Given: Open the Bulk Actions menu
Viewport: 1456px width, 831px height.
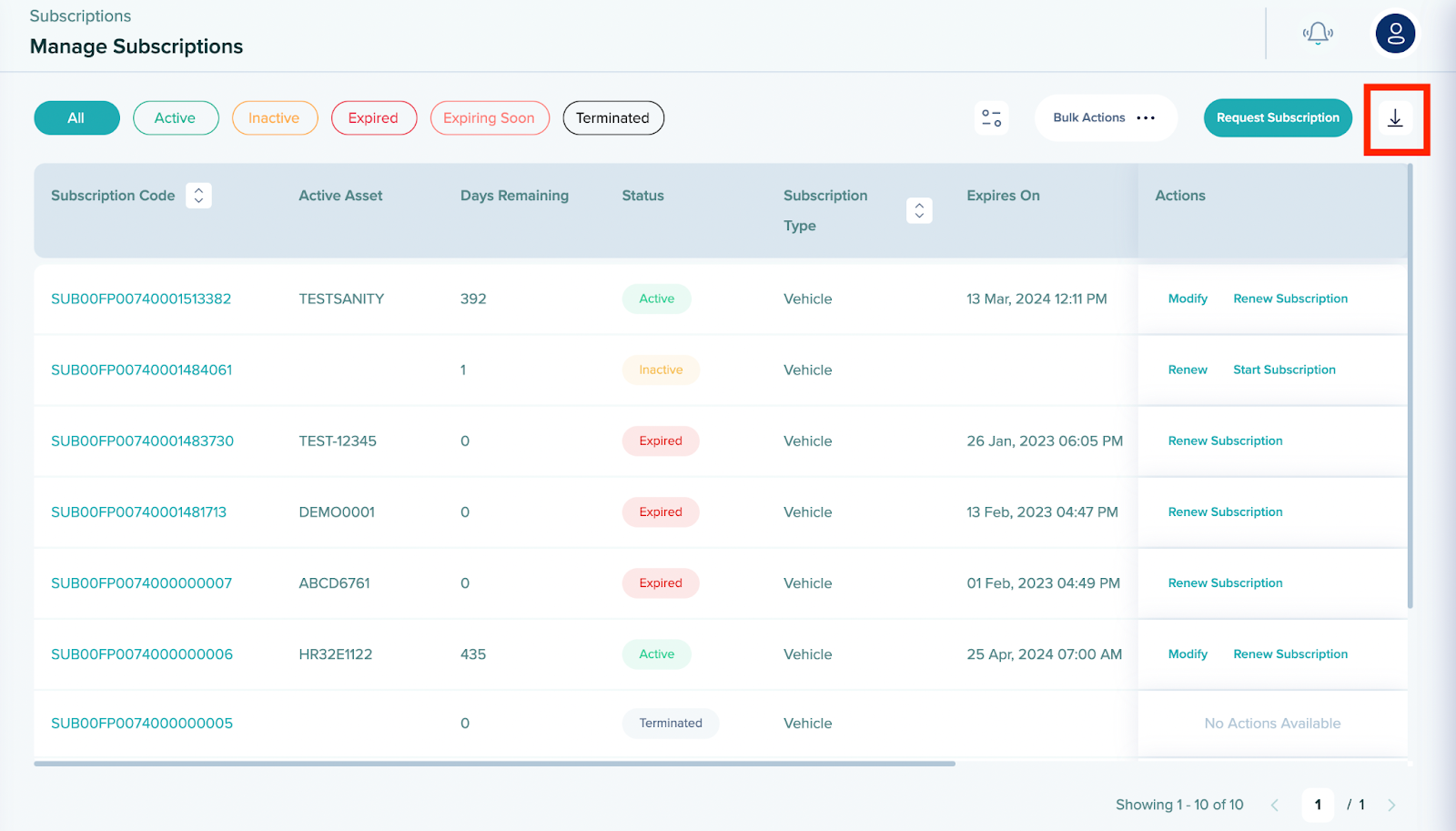Looking at the screenshot, I should point(1105,118).
